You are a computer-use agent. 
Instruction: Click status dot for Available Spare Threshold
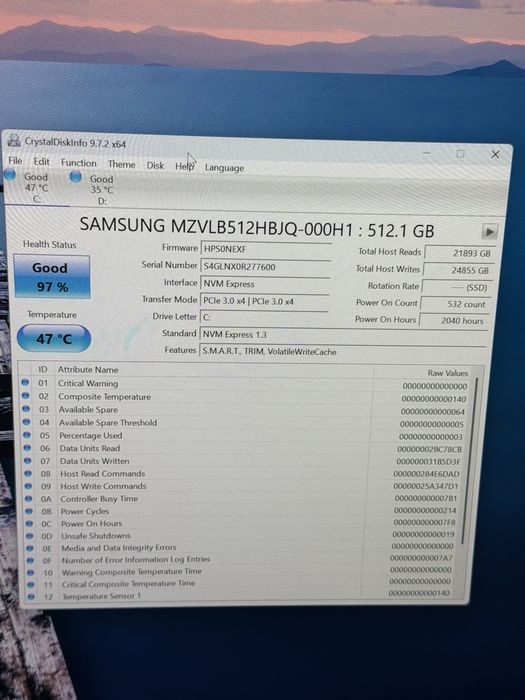coord(26,421)
